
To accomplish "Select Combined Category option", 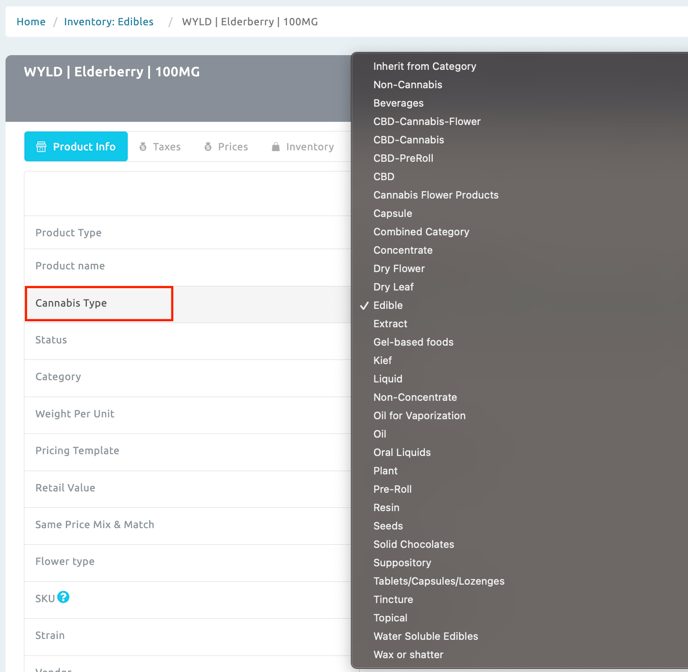I will (421, 232).
